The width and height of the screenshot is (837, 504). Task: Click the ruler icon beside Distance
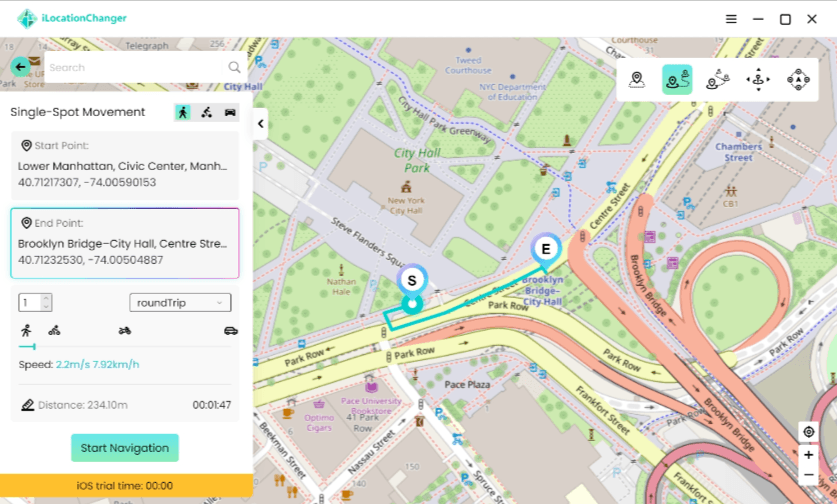click(28, 405)
